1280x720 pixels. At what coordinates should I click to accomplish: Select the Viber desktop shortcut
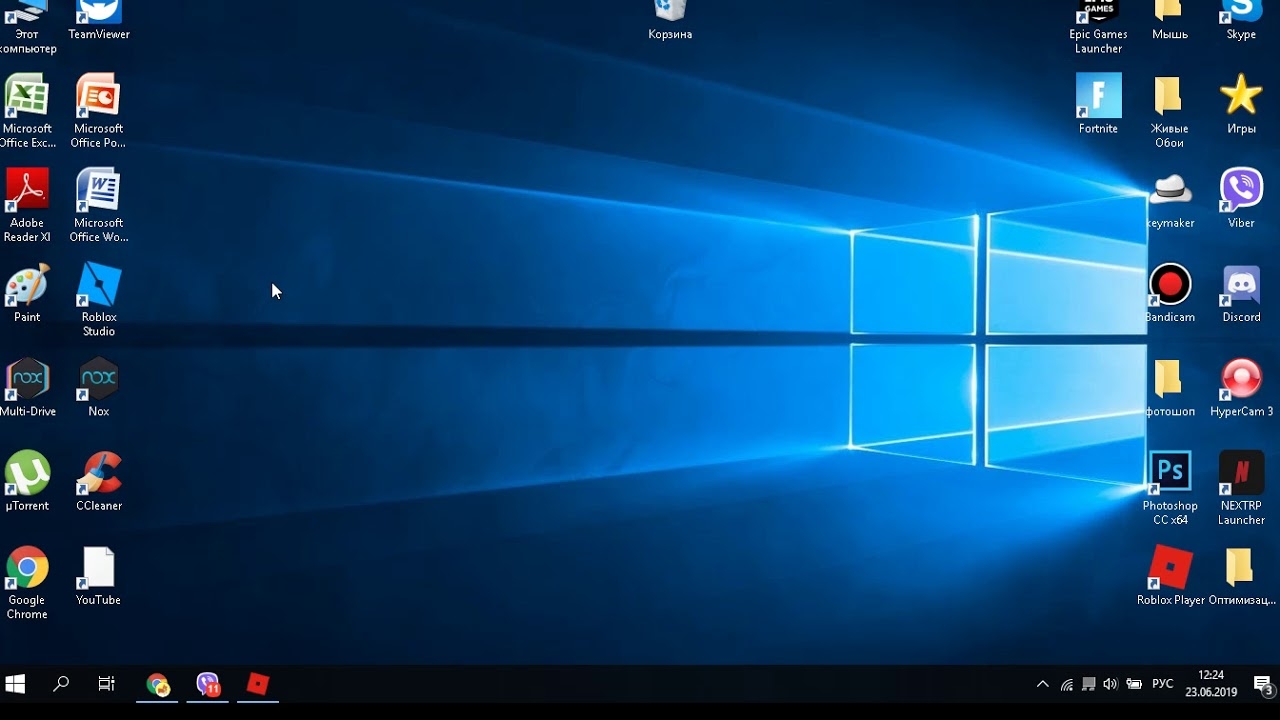click(x=1241, y=199)
